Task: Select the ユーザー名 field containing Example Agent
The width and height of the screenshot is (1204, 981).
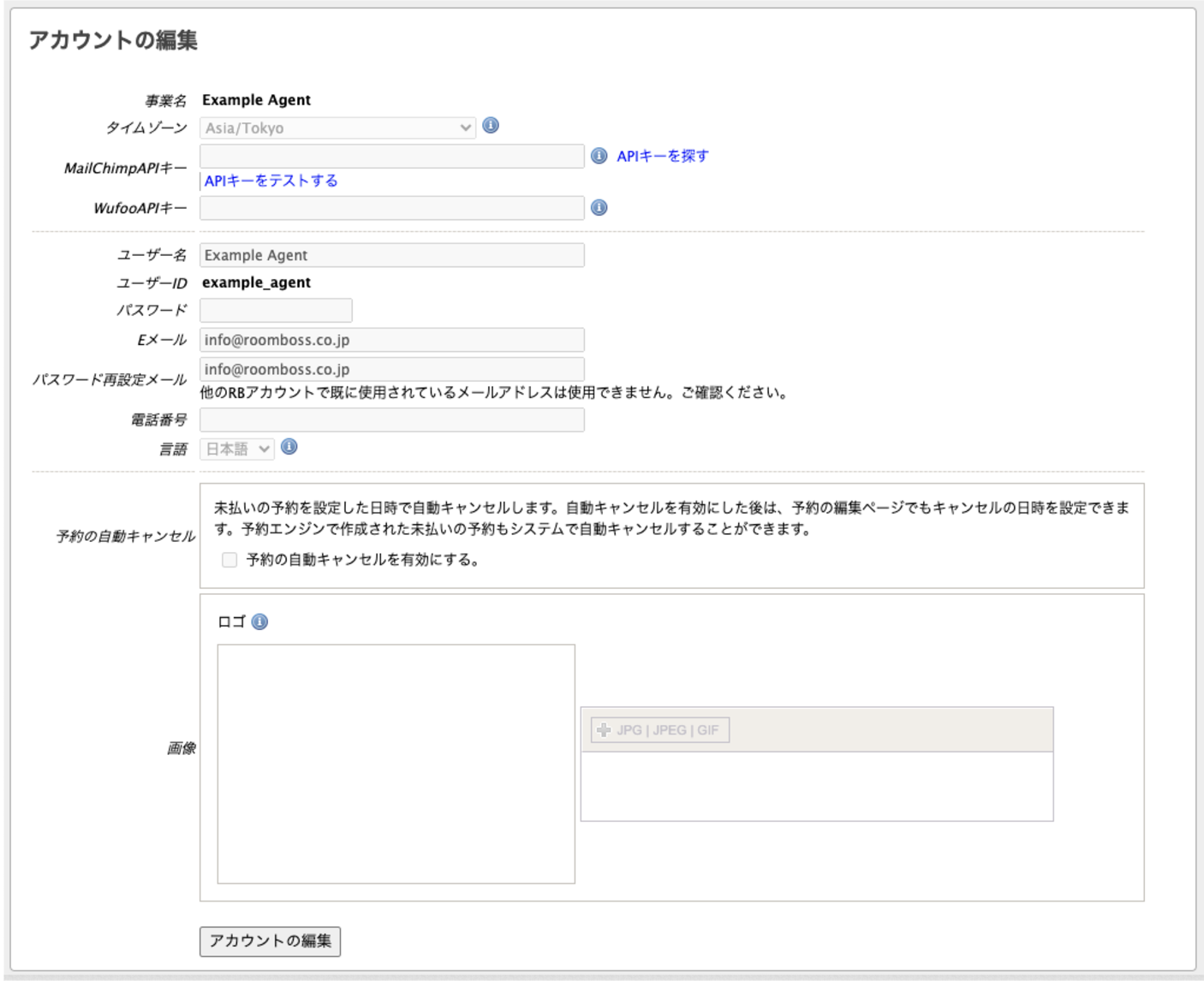Action: pos(391,255)
